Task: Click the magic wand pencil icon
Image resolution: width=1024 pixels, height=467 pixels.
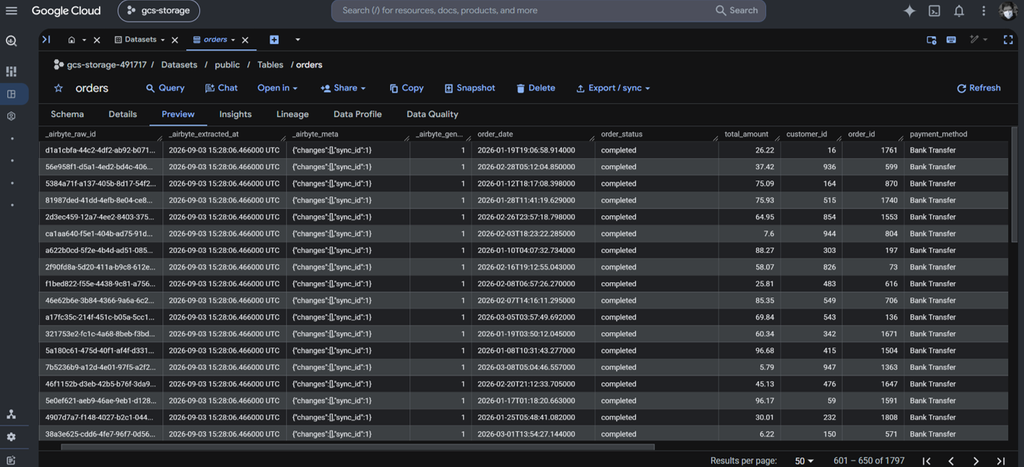Action: pyautogui.click(x=974, y=40)
